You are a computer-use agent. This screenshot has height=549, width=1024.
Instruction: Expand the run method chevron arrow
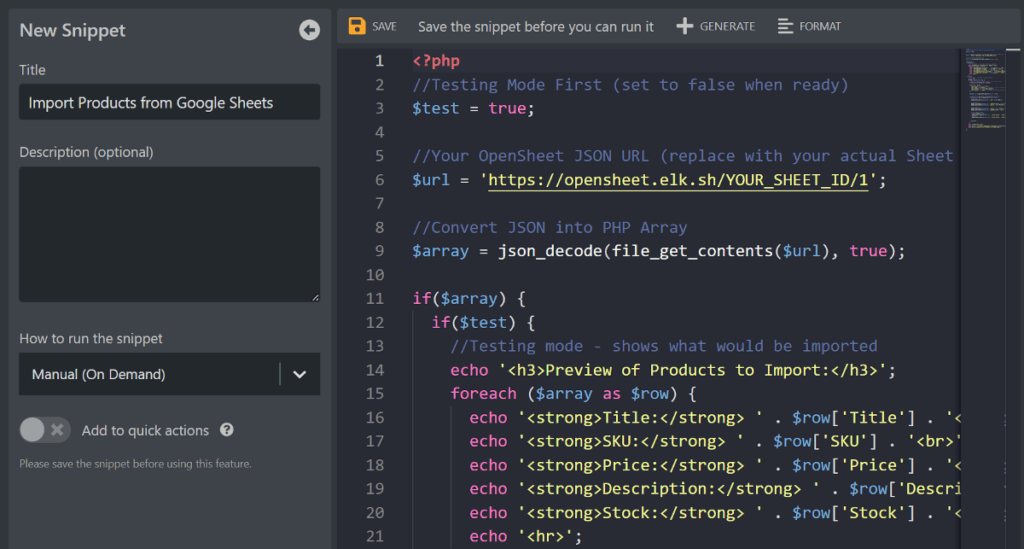point(299,375)
